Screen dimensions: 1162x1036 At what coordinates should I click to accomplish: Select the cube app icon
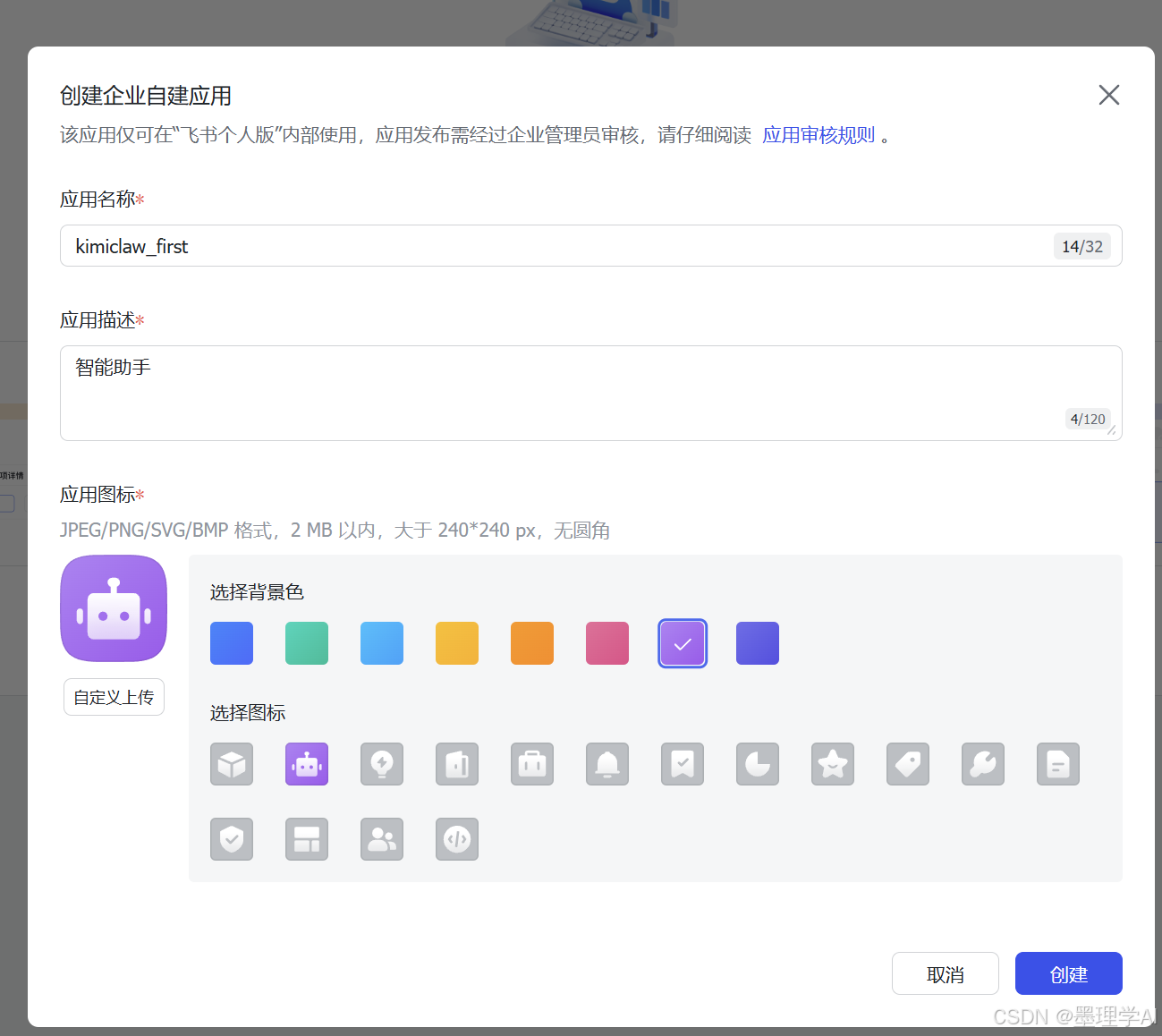pos(232,764)
